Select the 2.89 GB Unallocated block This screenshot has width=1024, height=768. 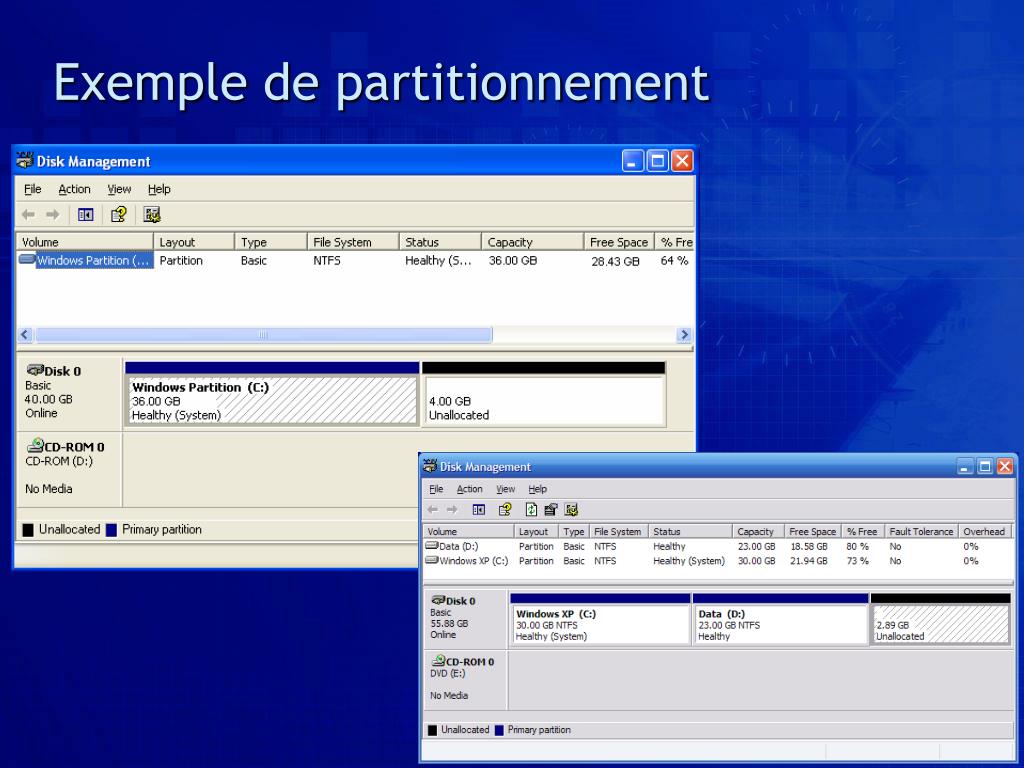[x=941, y=624]
